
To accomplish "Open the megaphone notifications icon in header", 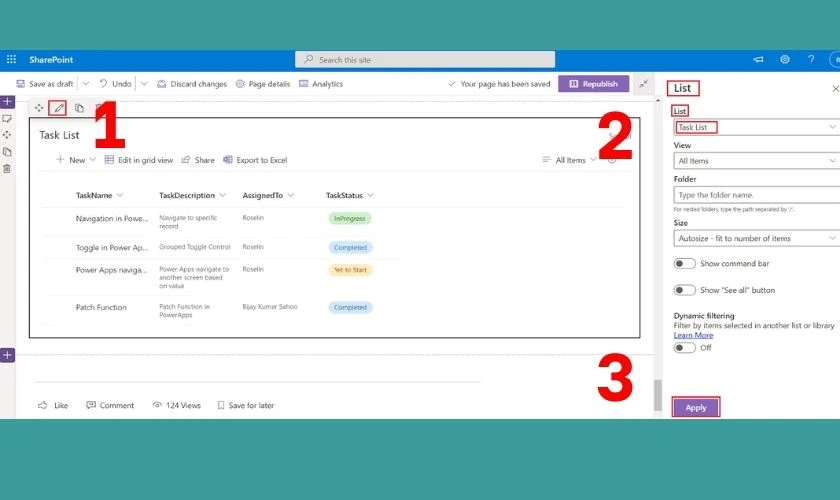I will coord(758,59).
